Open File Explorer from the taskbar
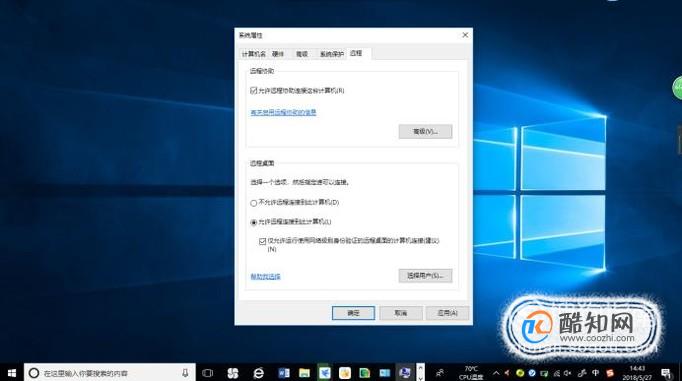Viewport: 682px width, 381px height. [304, 373]
